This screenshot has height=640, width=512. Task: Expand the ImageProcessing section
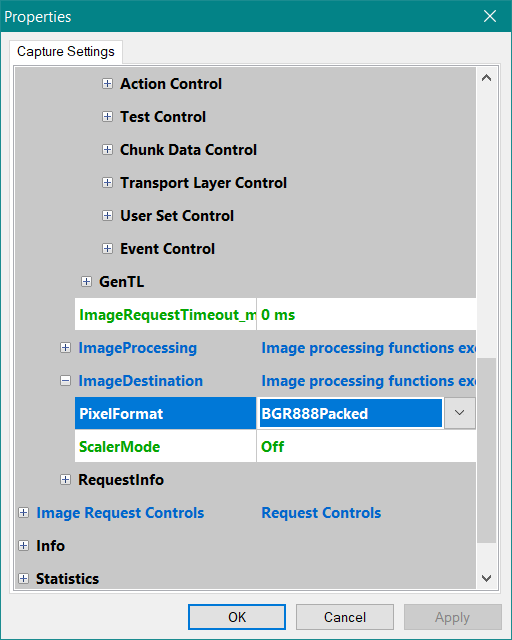(x=65, y=348)
